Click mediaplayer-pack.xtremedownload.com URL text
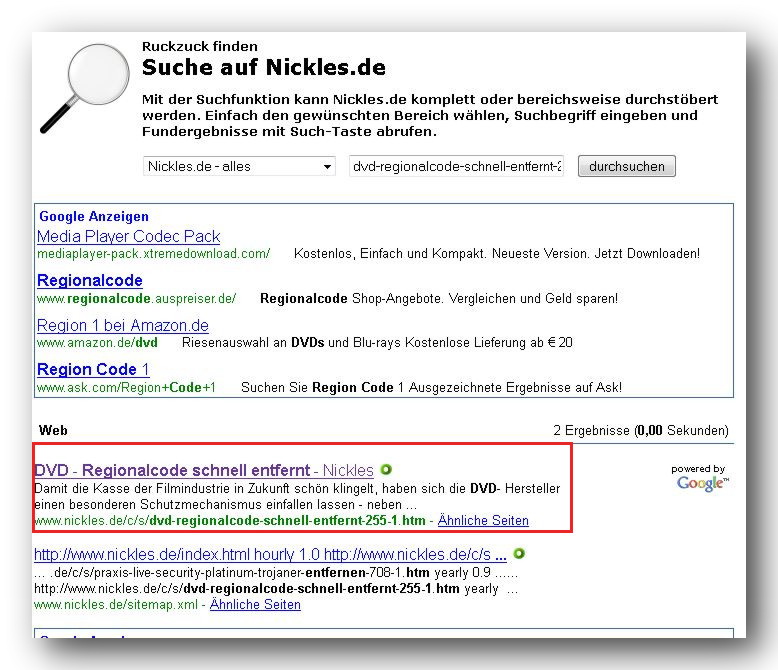The height and width of the screenshot is (670, 778). tap(153, 254)
